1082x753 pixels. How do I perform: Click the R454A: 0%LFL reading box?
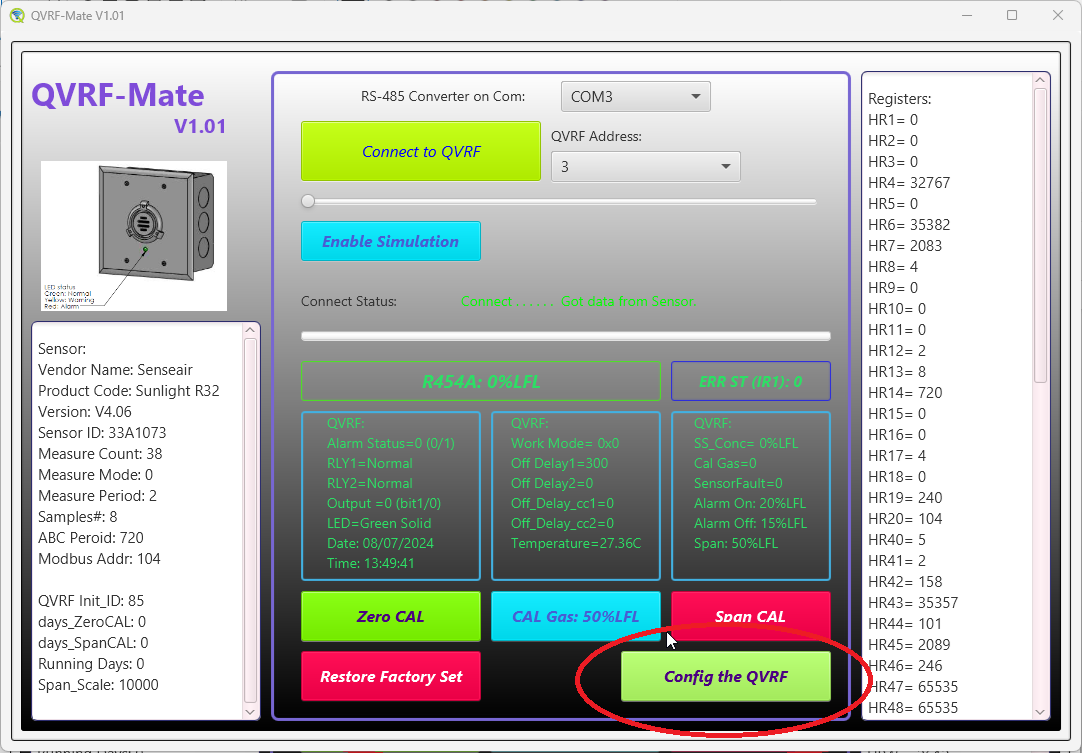click(x=481, y=381)
